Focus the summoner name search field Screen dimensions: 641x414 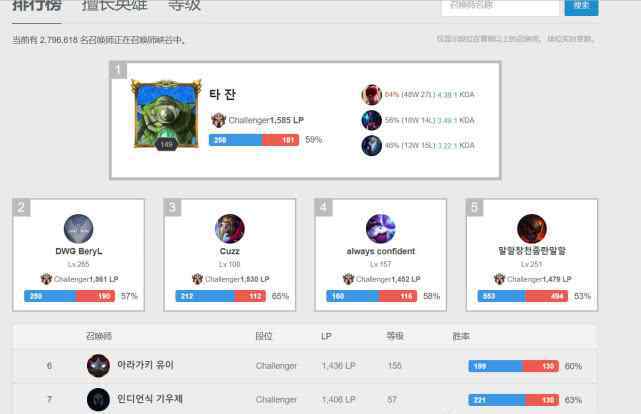[500, 7]
